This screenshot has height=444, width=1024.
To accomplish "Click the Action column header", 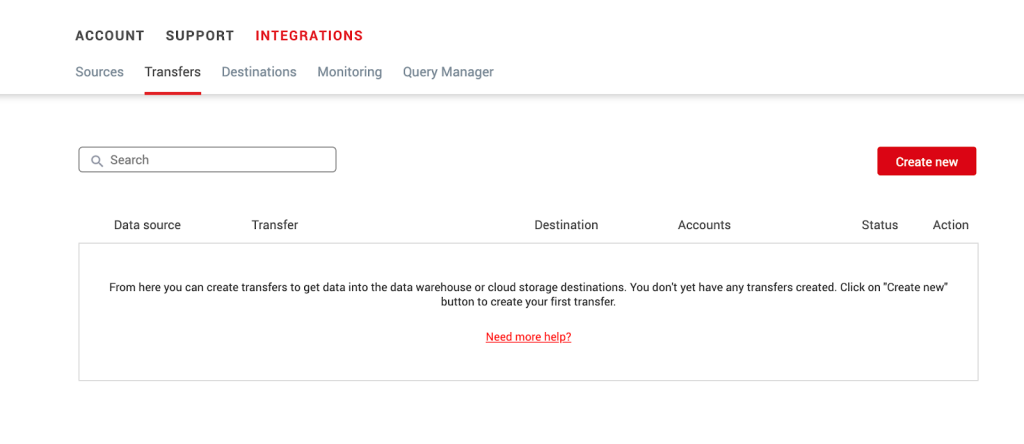I will pos(950,225).
